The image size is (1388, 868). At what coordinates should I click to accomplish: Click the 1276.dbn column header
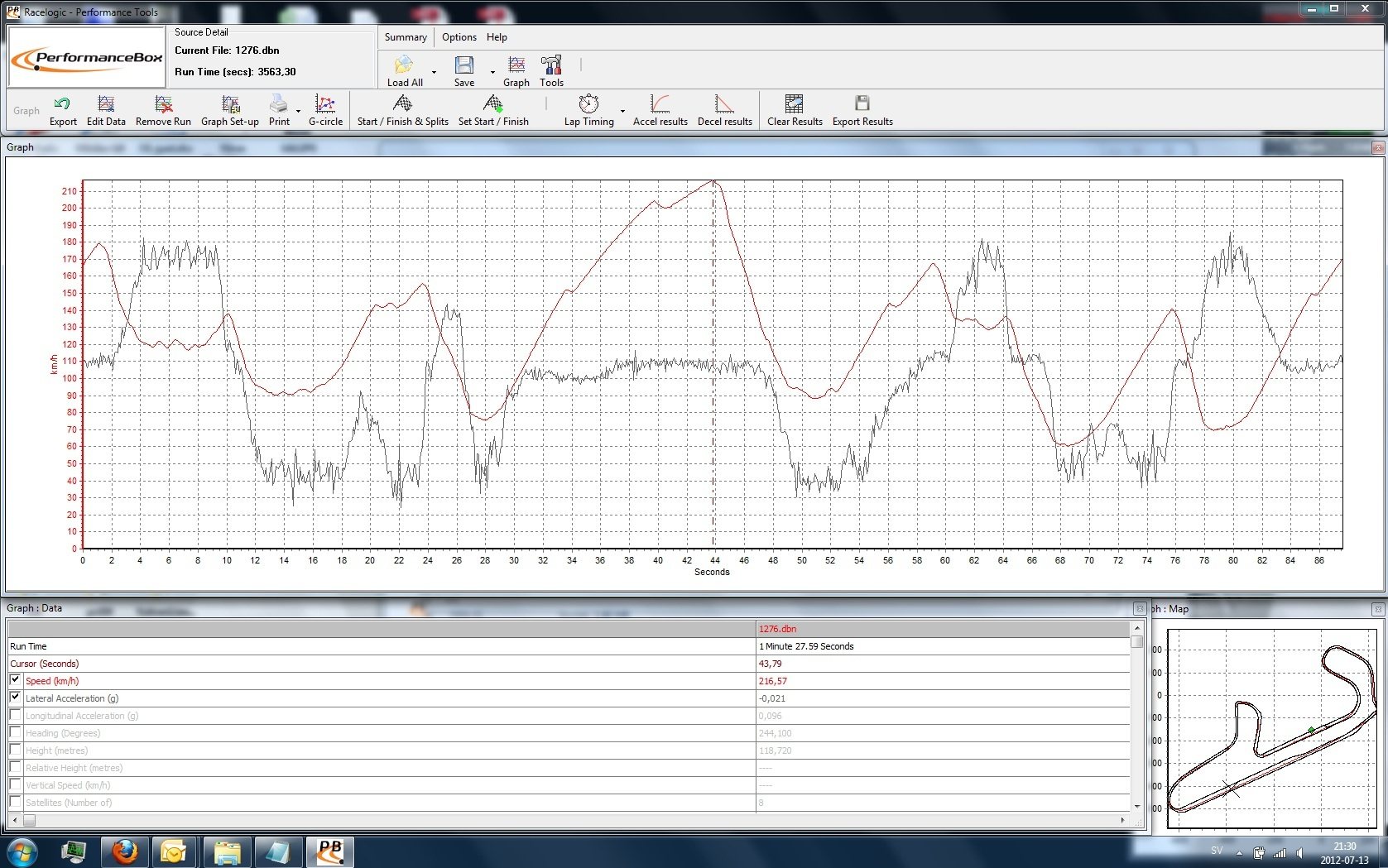click(x=943, y=629)
